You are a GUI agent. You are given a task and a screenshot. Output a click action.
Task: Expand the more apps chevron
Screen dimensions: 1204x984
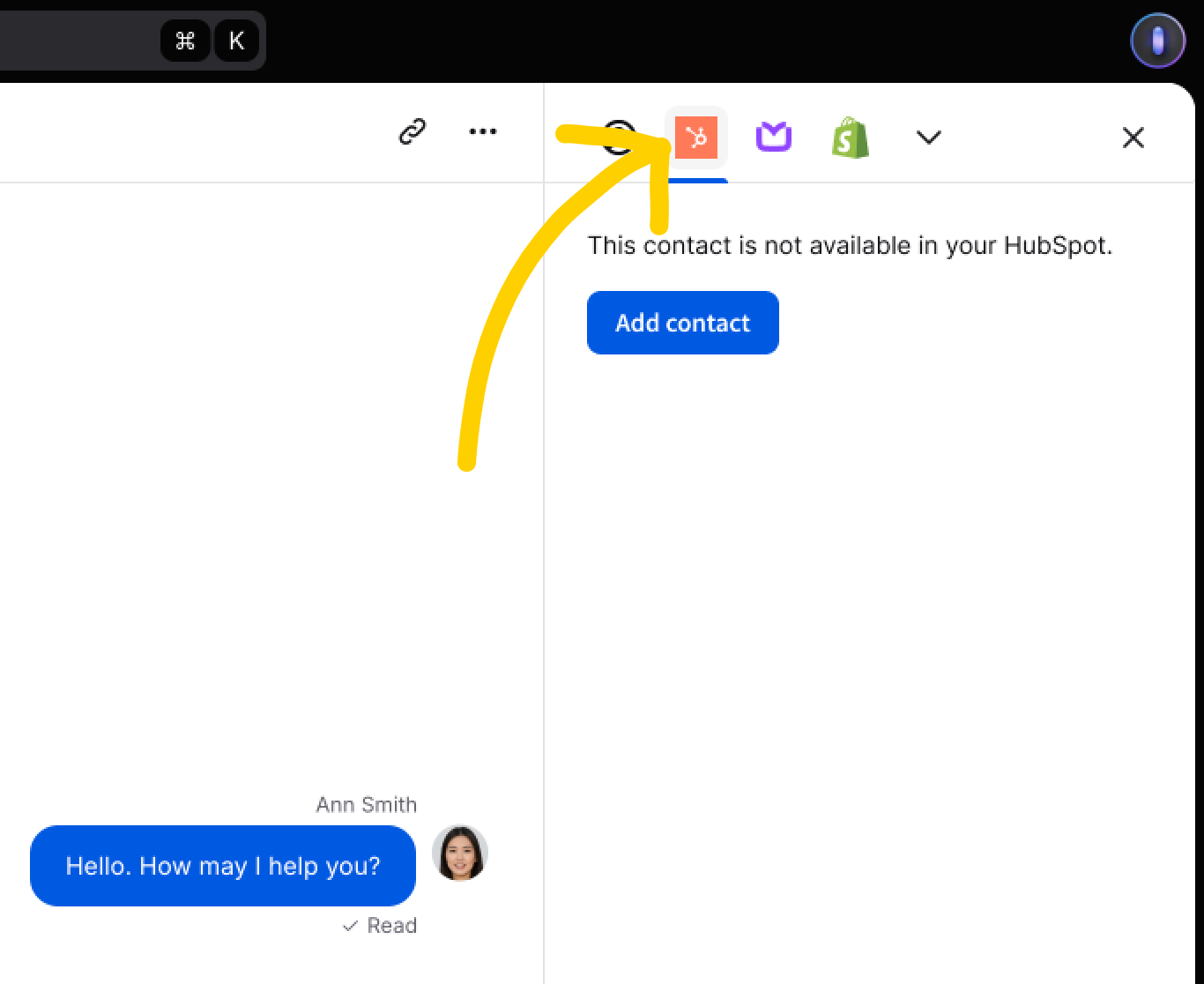coord(929,138)
